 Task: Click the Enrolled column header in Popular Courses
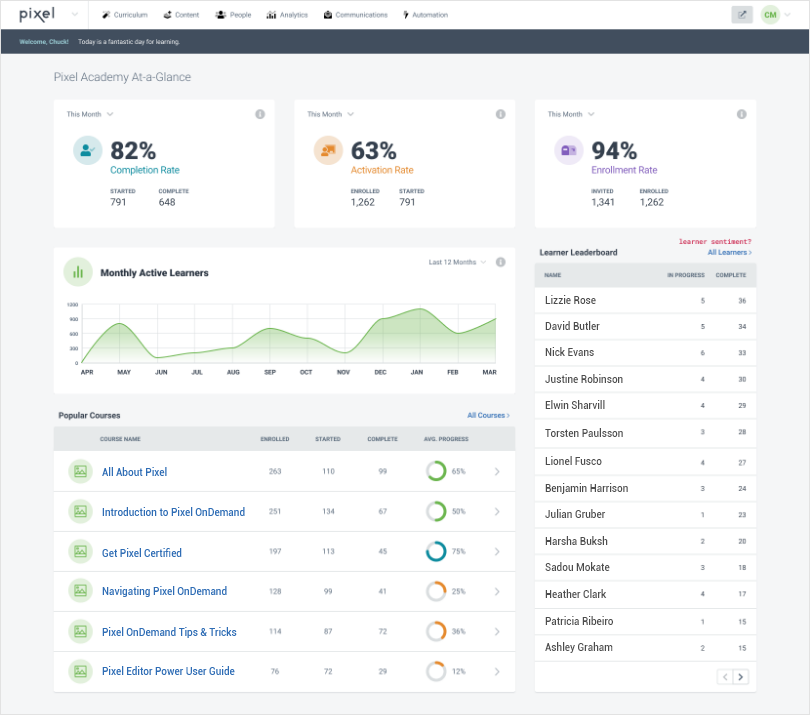(275, 439)
